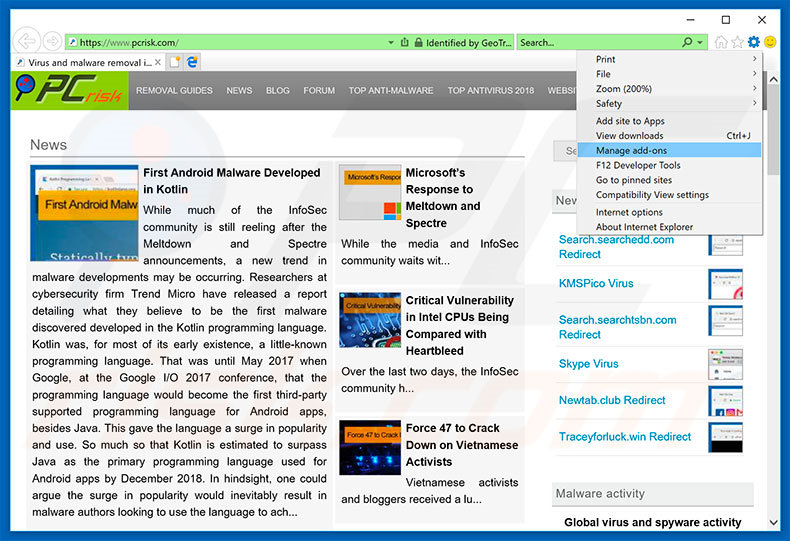Click the Malware activity section header
Image resolution: width=790 pixels, height=541 pixels.
click(652, 494)
